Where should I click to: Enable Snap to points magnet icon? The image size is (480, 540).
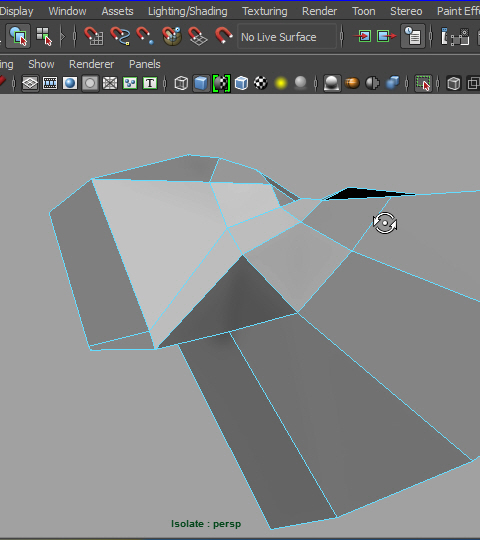click(145, 36)
